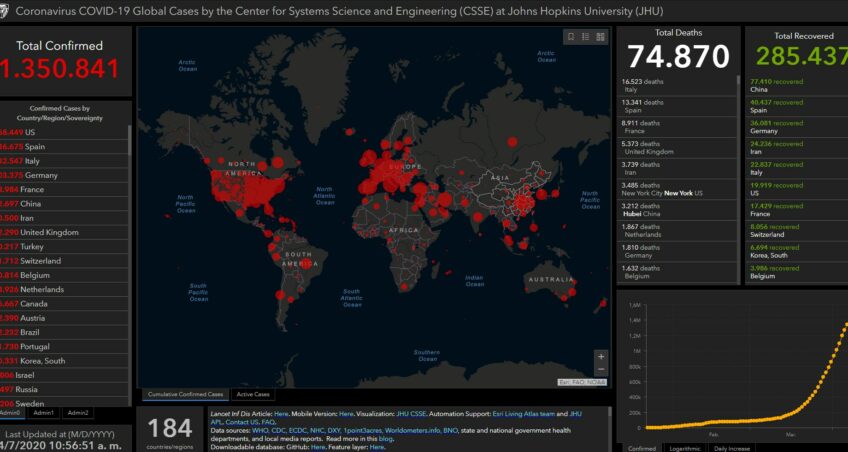This screenshot has height=452, width=848.
Task: Open the ECDC data source link
Action: tap(297, 431)
